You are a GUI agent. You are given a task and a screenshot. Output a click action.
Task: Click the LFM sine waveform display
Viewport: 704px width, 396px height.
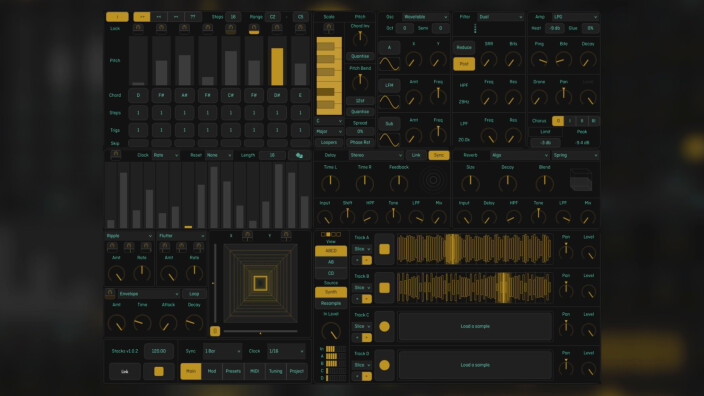point(389,102)
